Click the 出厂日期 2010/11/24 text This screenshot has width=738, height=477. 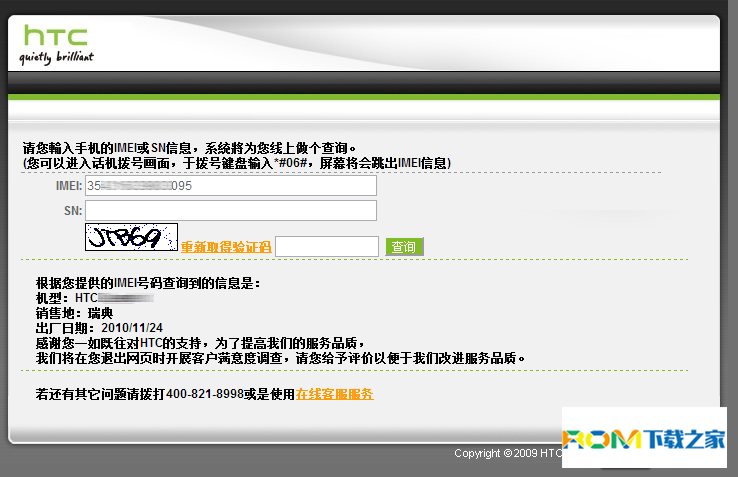[x=99, y=328]
